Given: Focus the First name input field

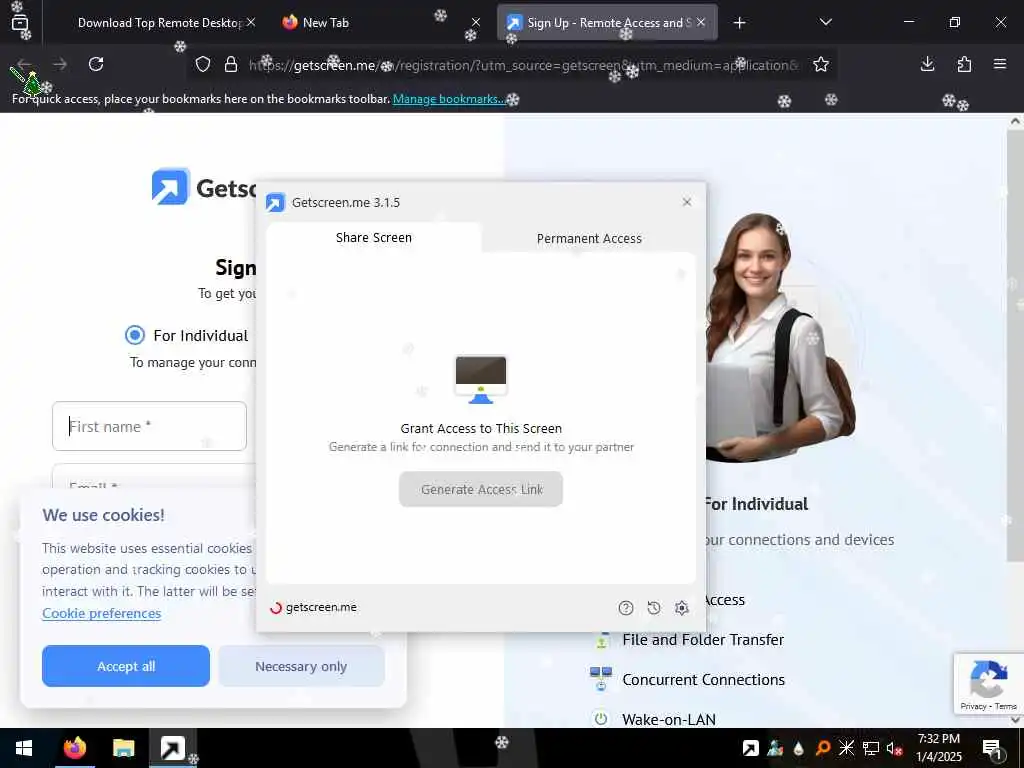Looking at the screenshot, I should [x=150, y=426].
